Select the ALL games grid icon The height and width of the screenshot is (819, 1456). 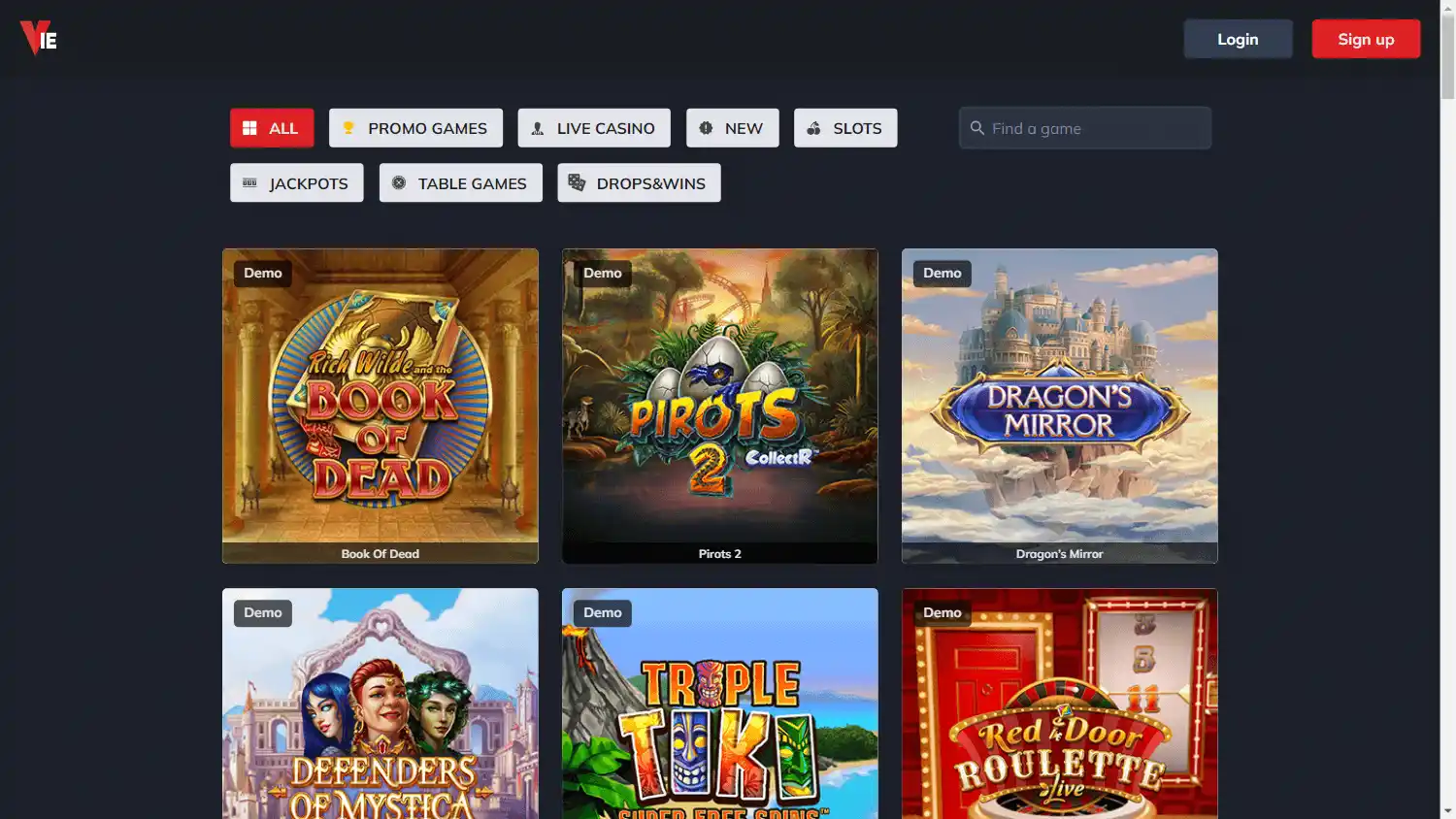click(x=249, y=128)
